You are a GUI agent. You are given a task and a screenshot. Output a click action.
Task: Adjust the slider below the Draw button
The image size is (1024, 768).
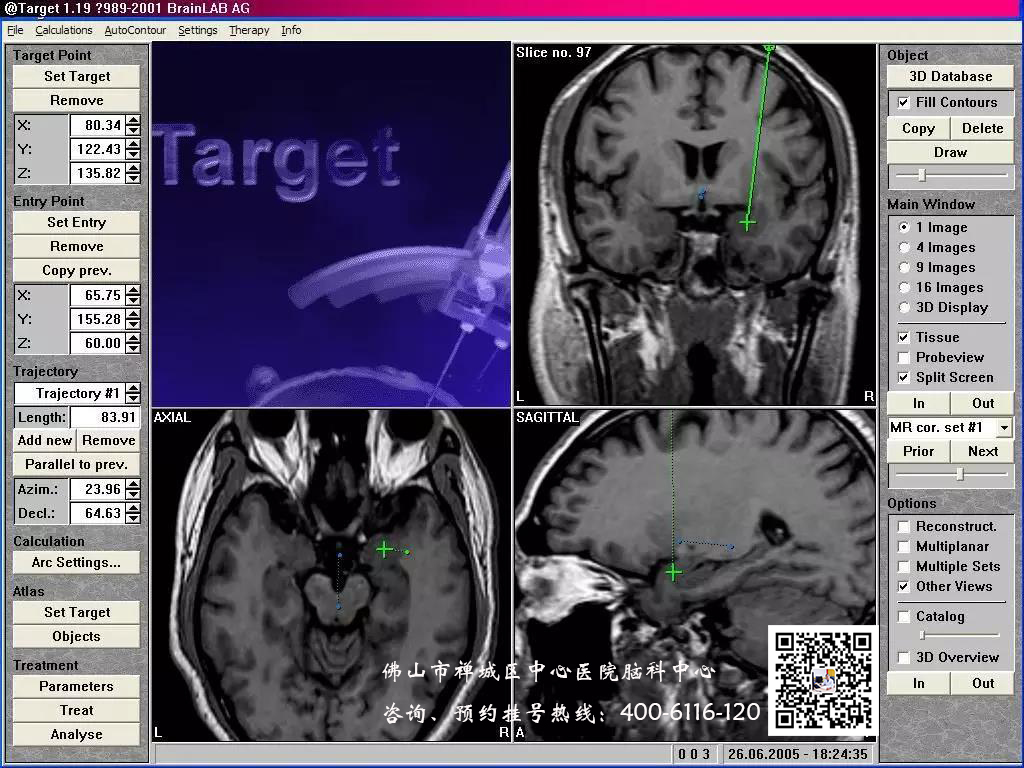point(922,176)
